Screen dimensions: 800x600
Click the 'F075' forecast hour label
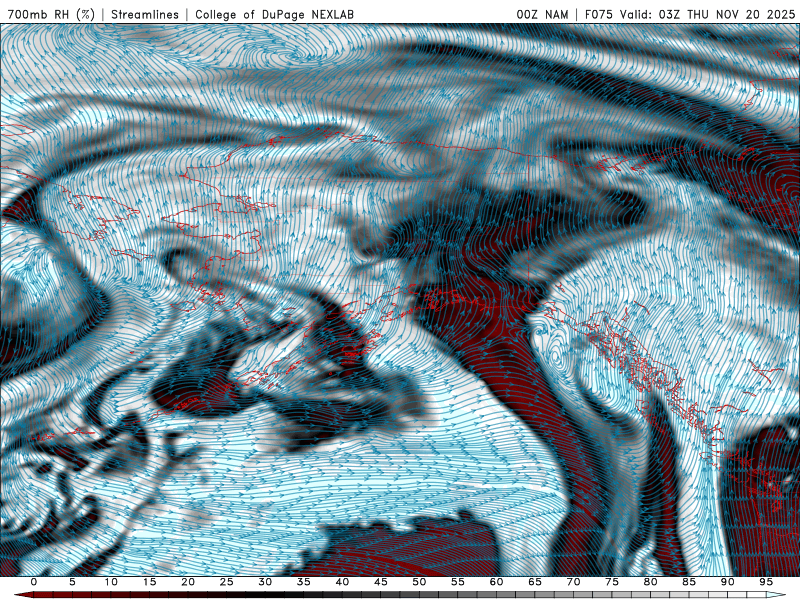tap(599, 14)
